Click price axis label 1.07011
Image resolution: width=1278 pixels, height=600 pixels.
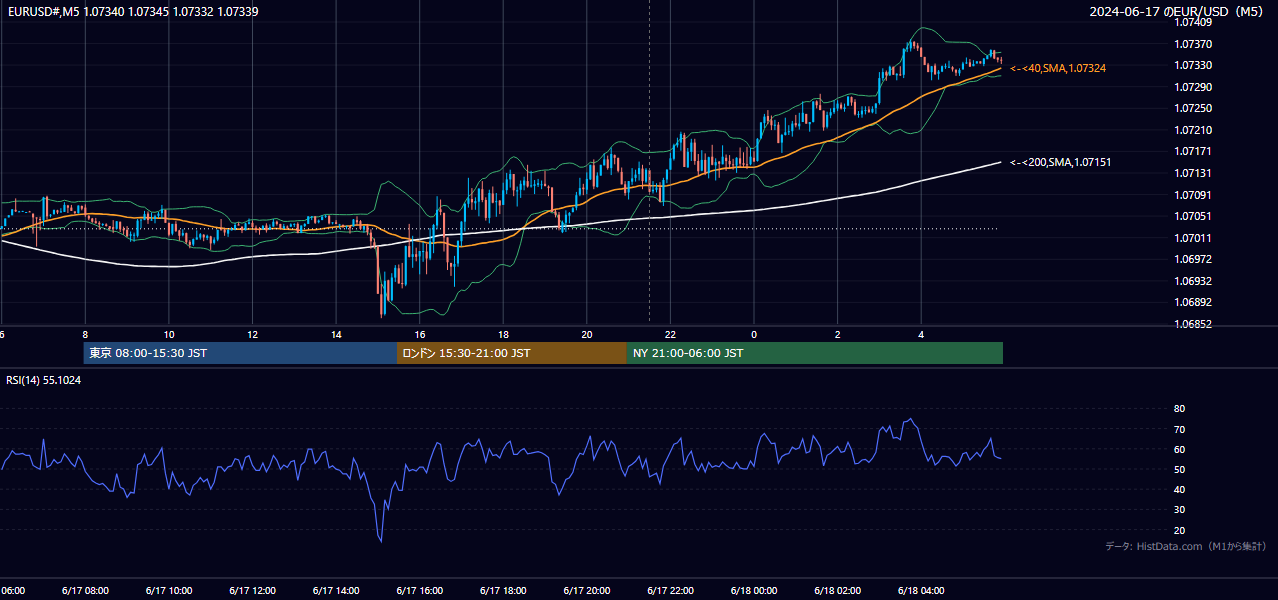1192,238
